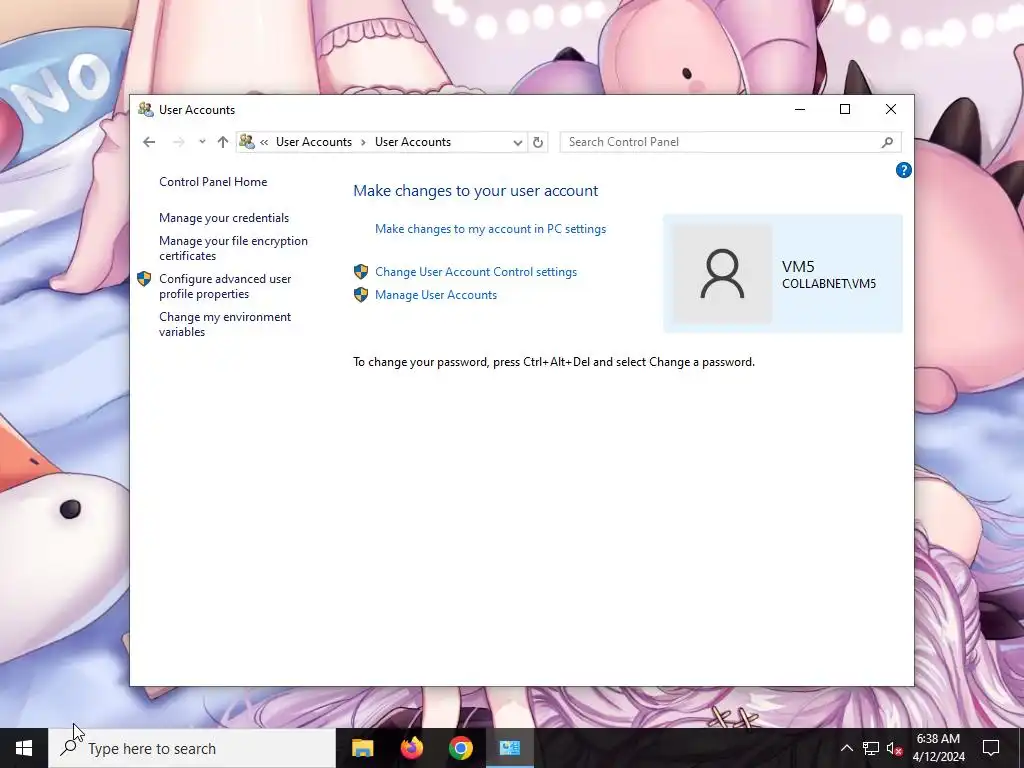This screenshot has height=768, width=1024.
Task: Click the User Accounts icon in the address bar
Action: coord(247,141)
